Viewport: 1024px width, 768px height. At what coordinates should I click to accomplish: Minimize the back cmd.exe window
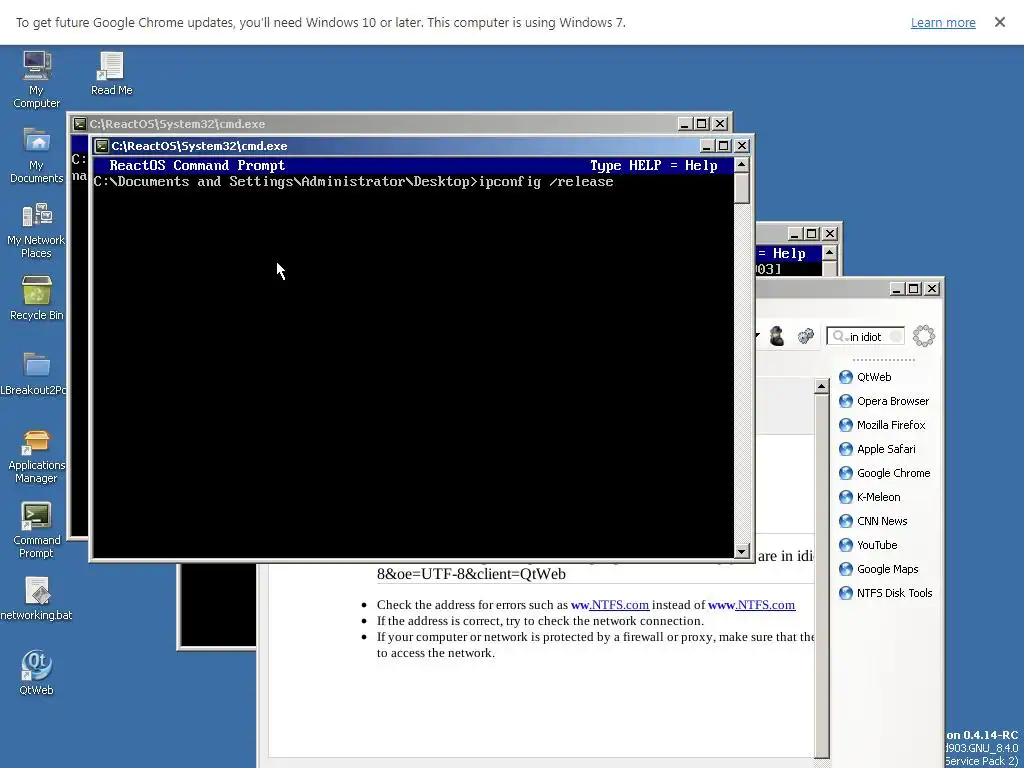click(x=684, y=124)
